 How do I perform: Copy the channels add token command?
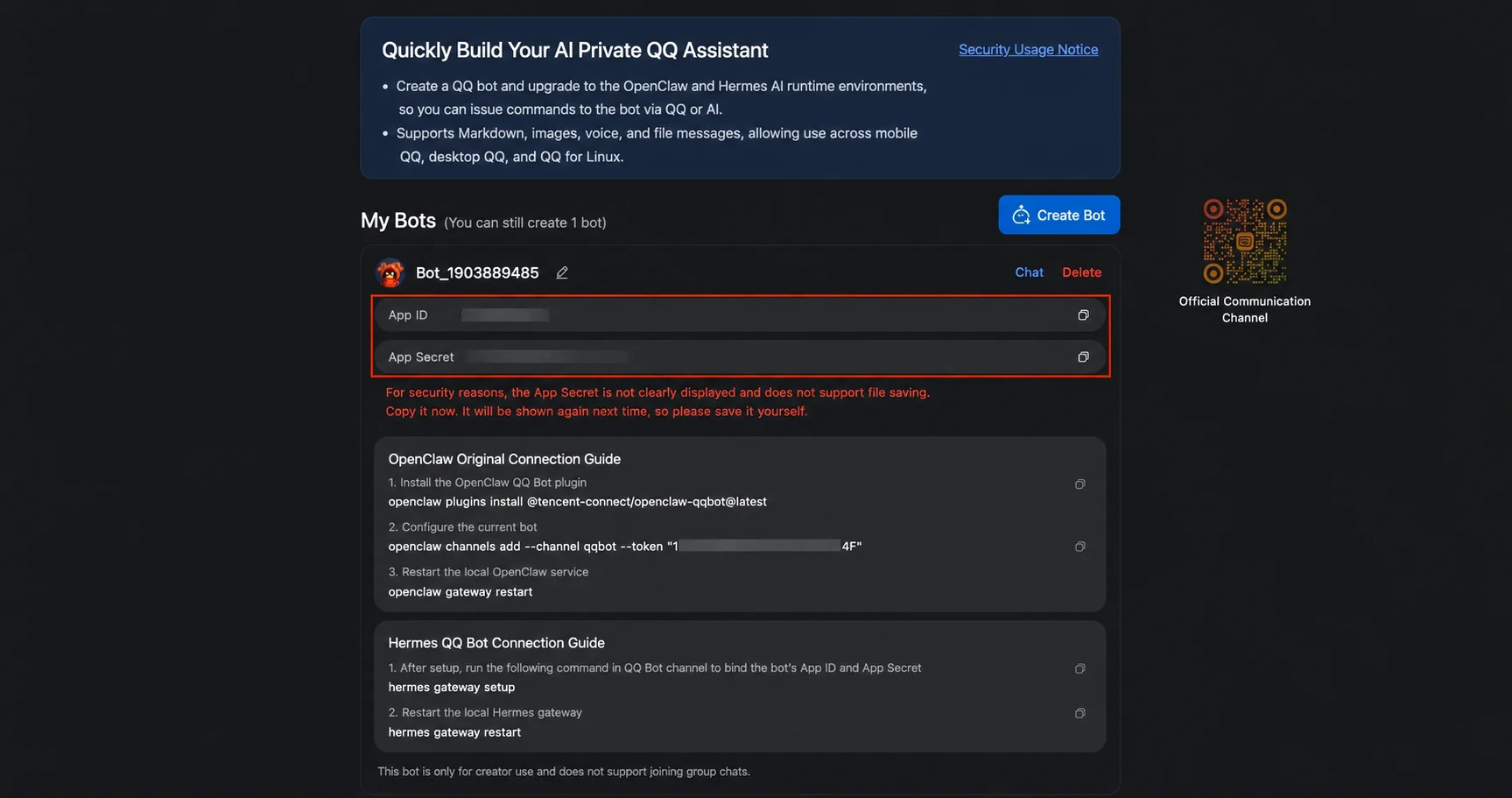1079,547
